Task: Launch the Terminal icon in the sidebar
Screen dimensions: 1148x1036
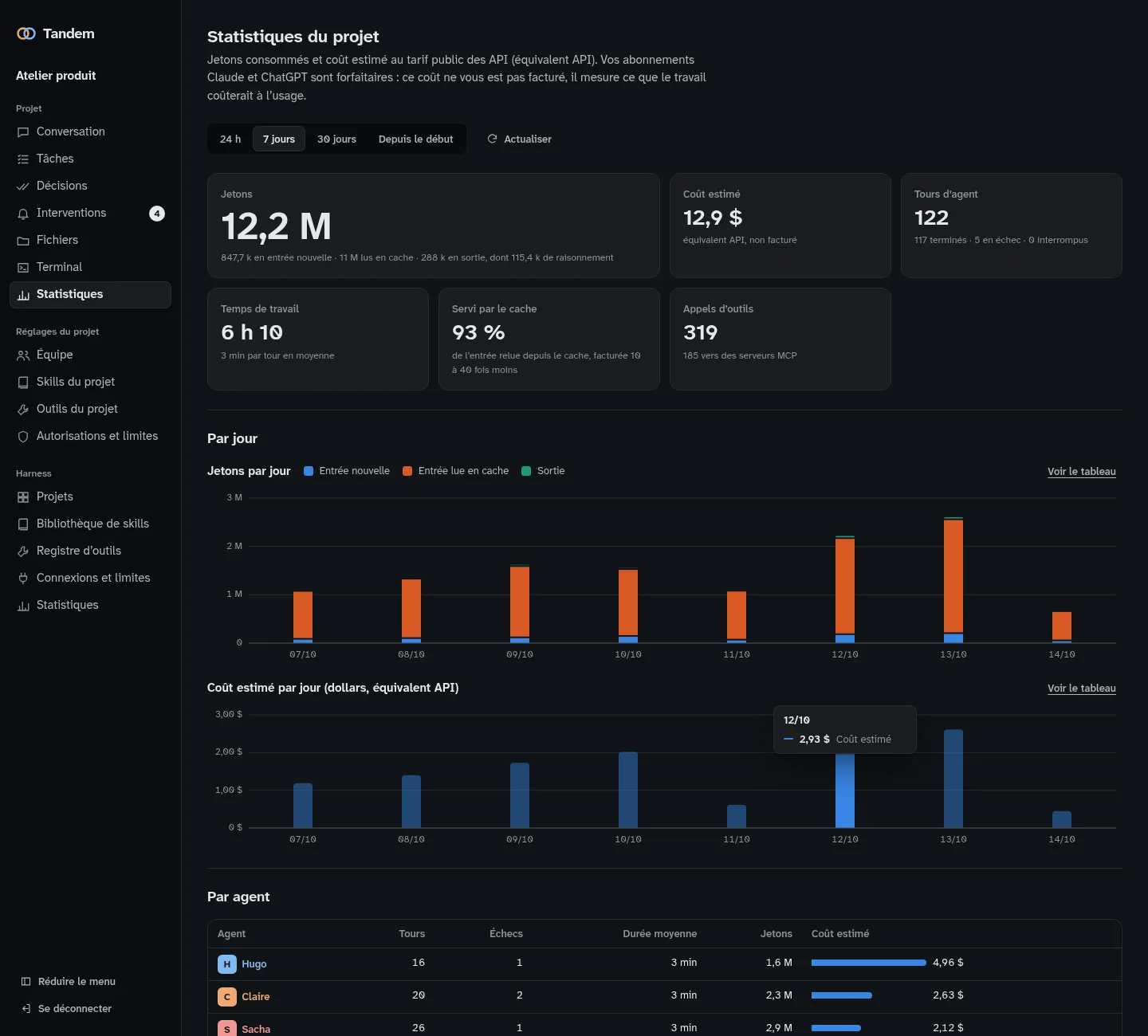Action: click(23, 268)
